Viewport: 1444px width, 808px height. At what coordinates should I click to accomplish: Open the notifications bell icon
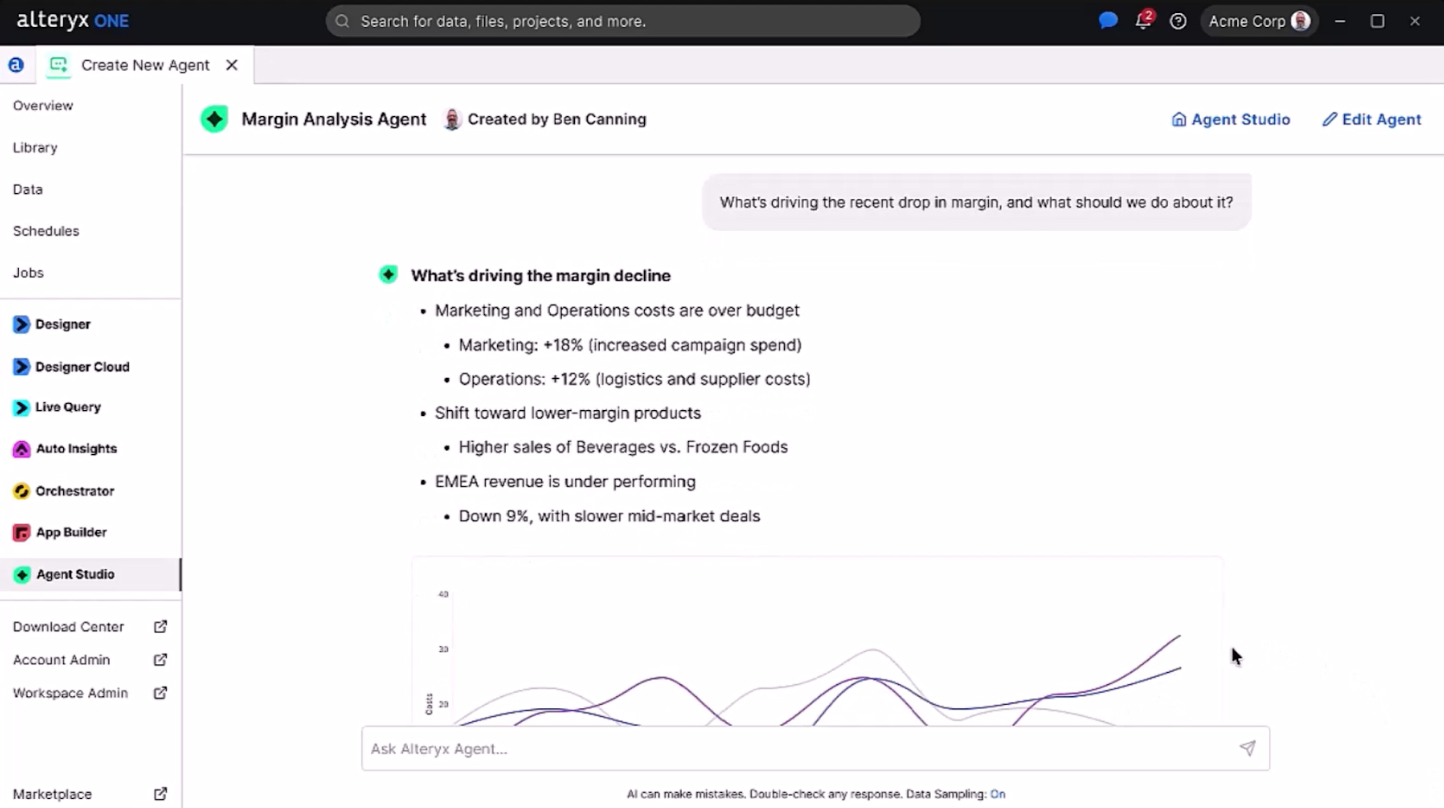coord(1144,21)
